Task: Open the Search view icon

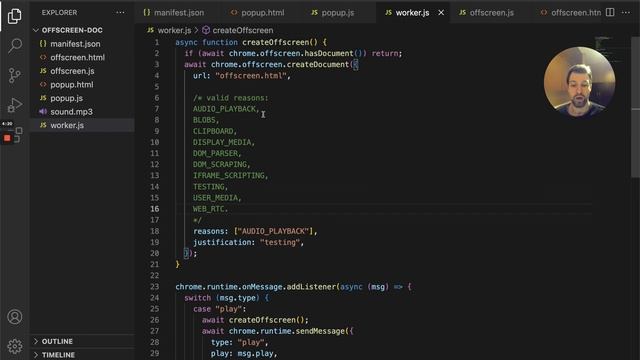Action: point(15,45)
